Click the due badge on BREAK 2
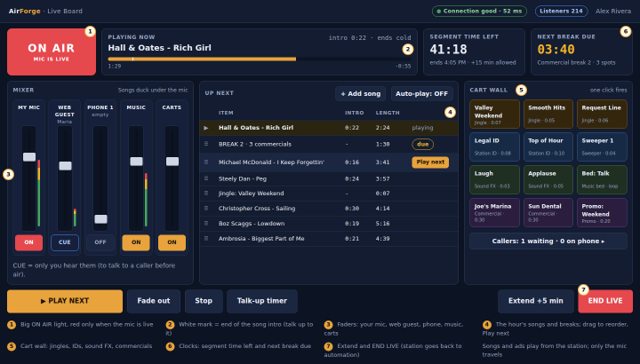Image resolution: width=640 pixels, height=364 pixels. [423, 144]
